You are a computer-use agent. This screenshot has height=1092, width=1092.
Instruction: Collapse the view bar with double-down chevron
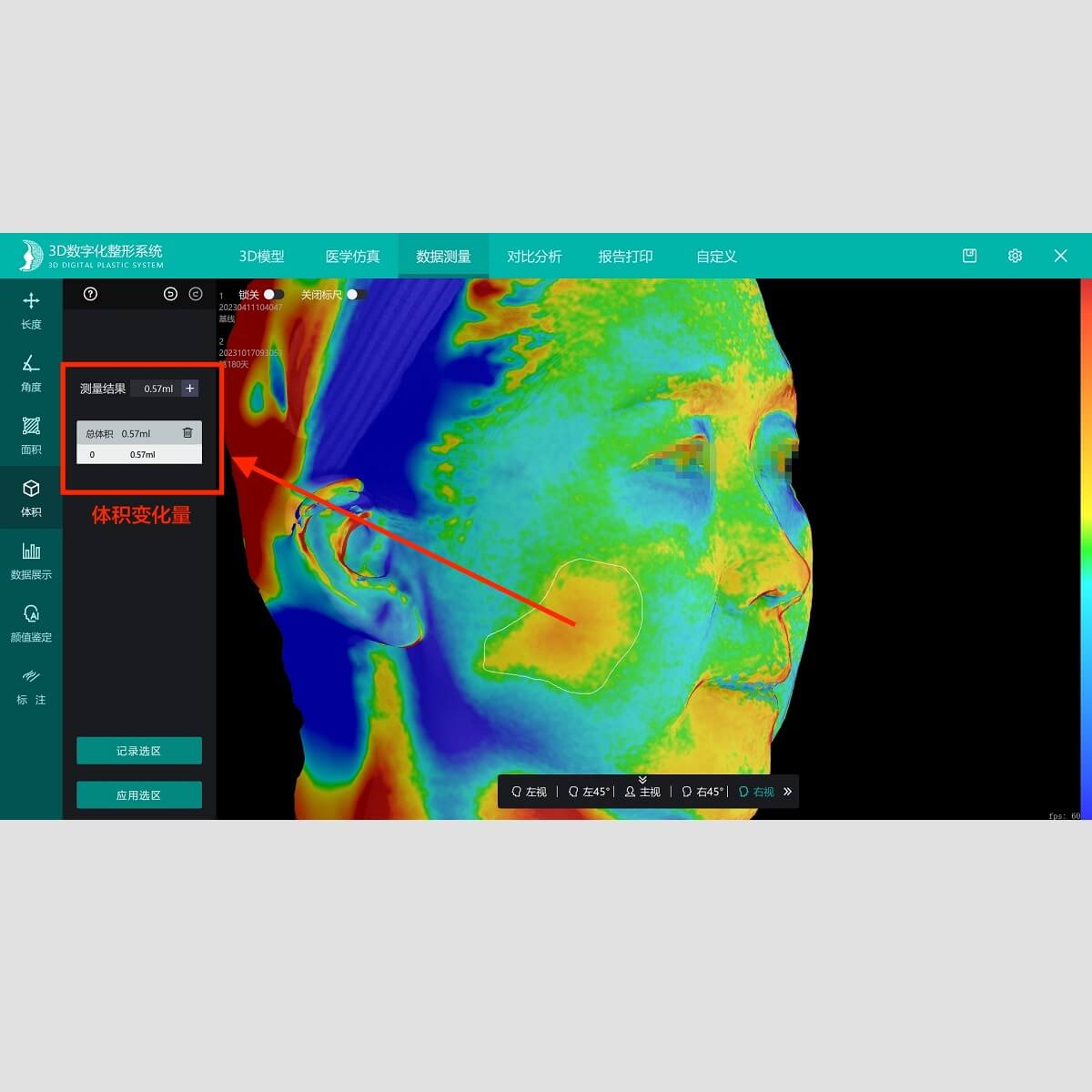(642, 780)
